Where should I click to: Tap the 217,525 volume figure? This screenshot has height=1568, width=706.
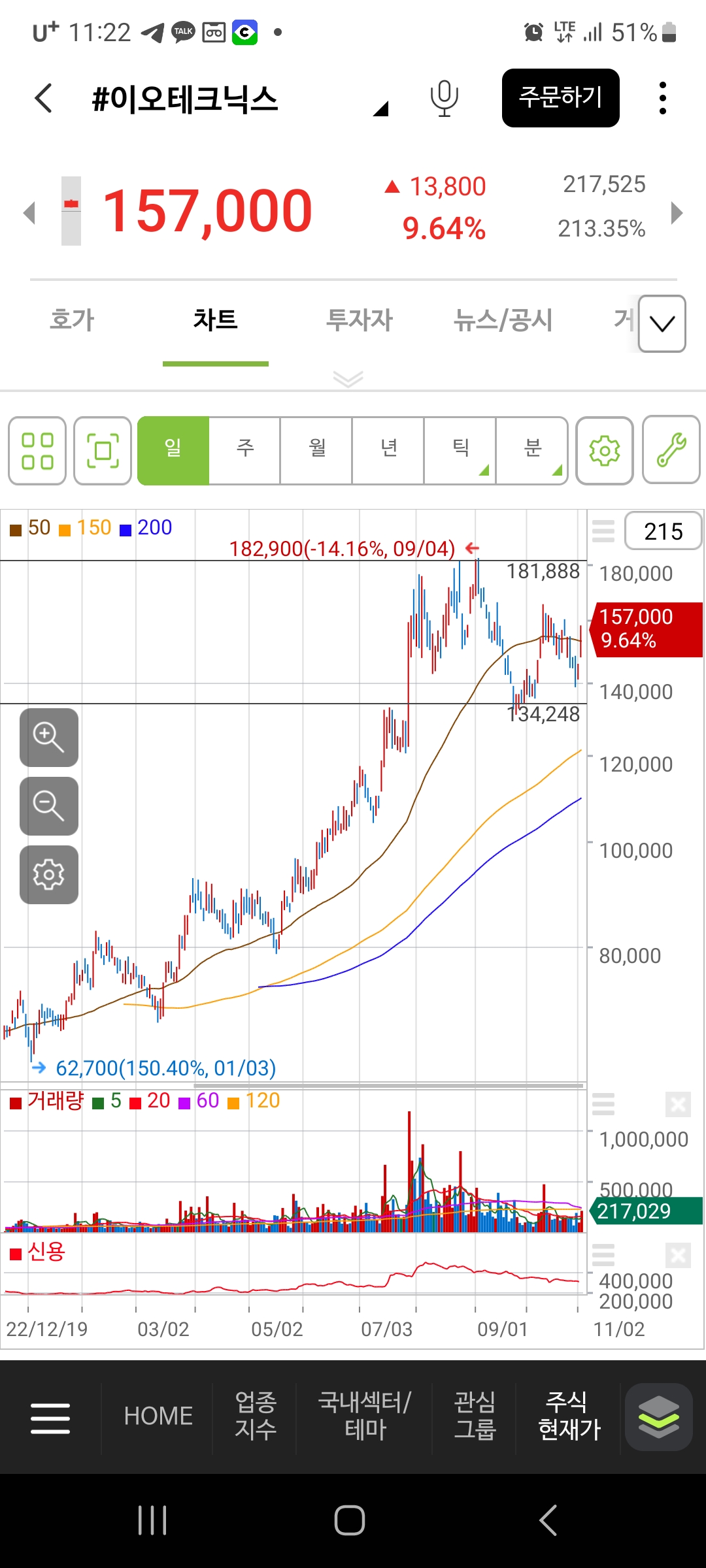[604, 185]
